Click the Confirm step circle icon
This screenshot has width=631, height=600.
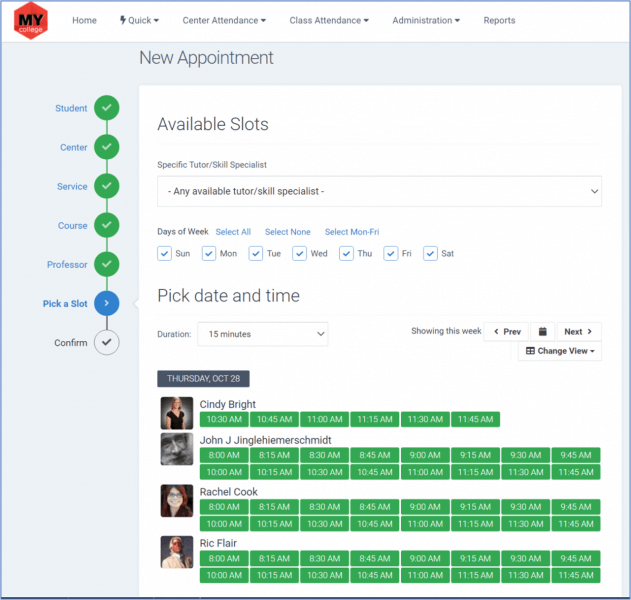click(107, 342)
